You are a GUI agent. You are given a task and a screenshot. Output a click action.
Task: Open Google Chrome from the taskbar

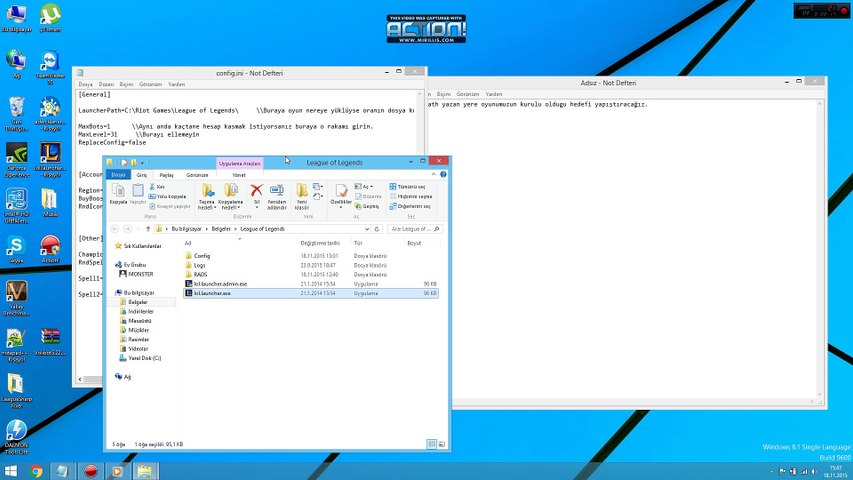36,471
